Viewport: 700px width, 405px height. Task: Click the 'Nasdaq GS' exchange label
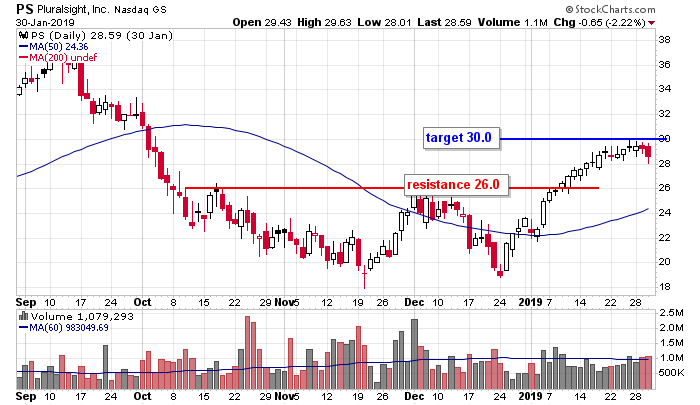[140, 9]
